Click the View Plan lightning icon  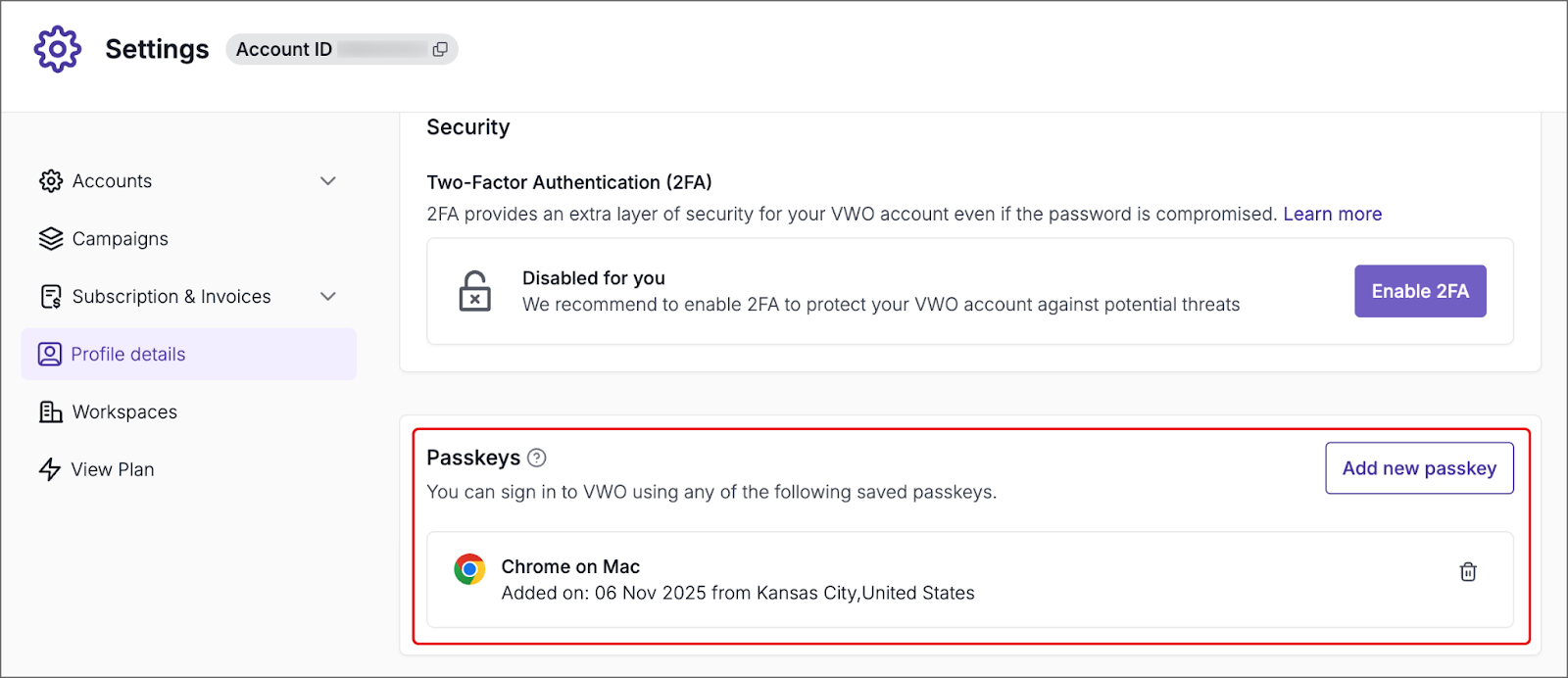coord(50,469)
